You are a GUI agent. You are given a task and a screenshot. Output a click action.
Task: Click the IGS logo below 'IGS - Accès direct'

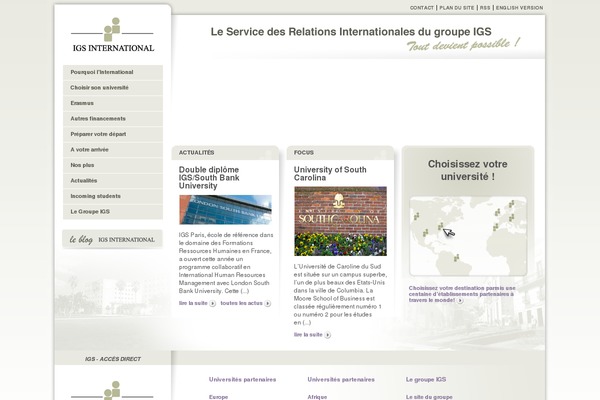112,390
